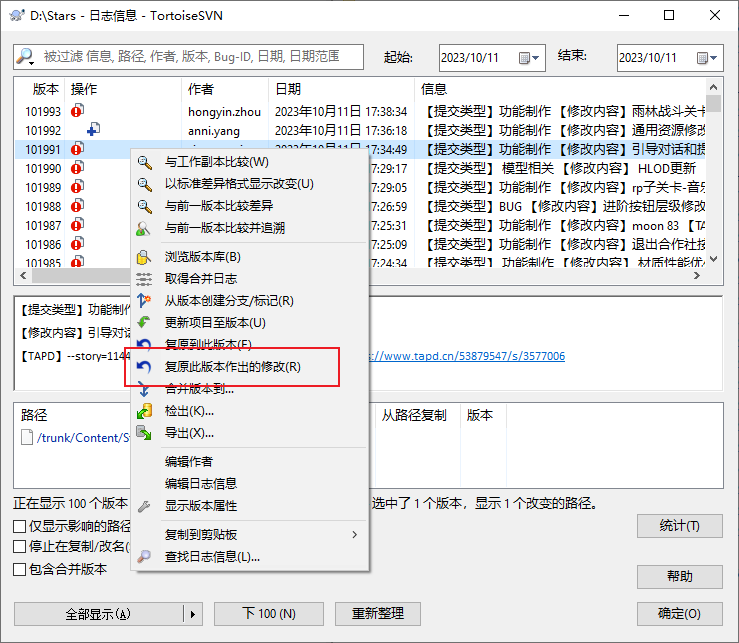Click the Browse repository (浏览版本库) icon
This screenshot has width=739, height=643.
[145, 257]
